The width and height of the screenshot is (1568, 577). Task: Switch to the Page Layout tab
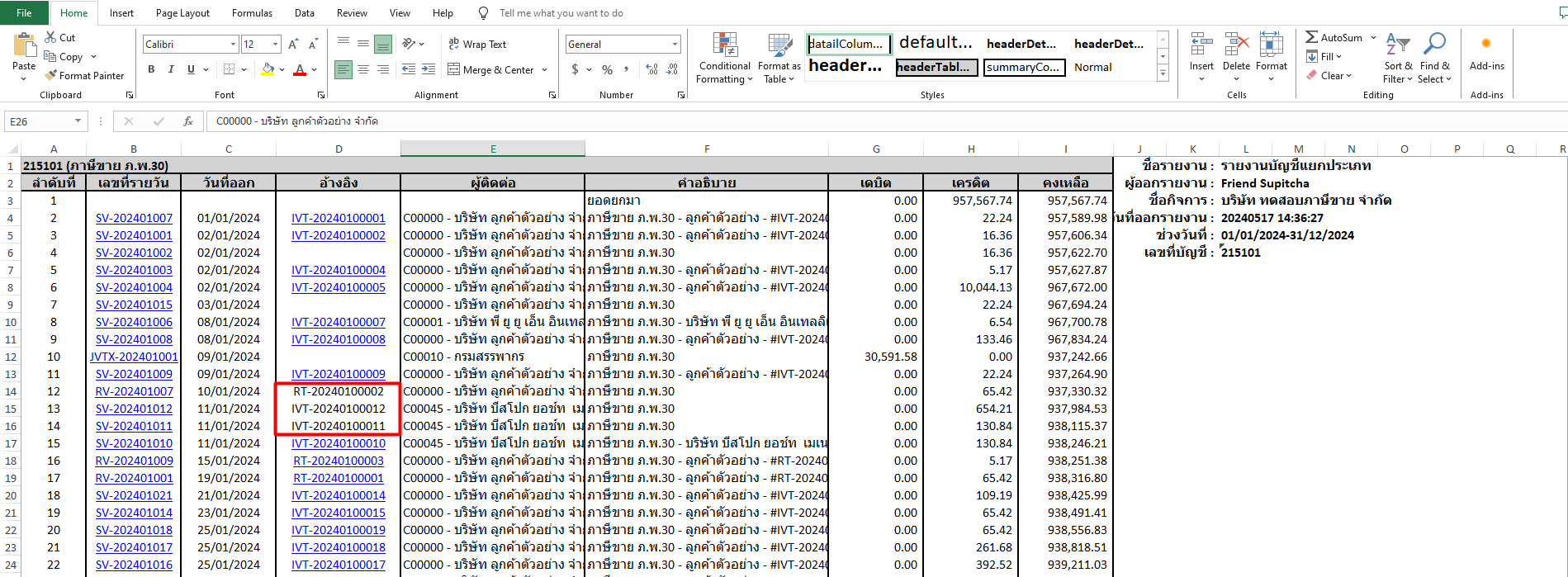[182, 12]
